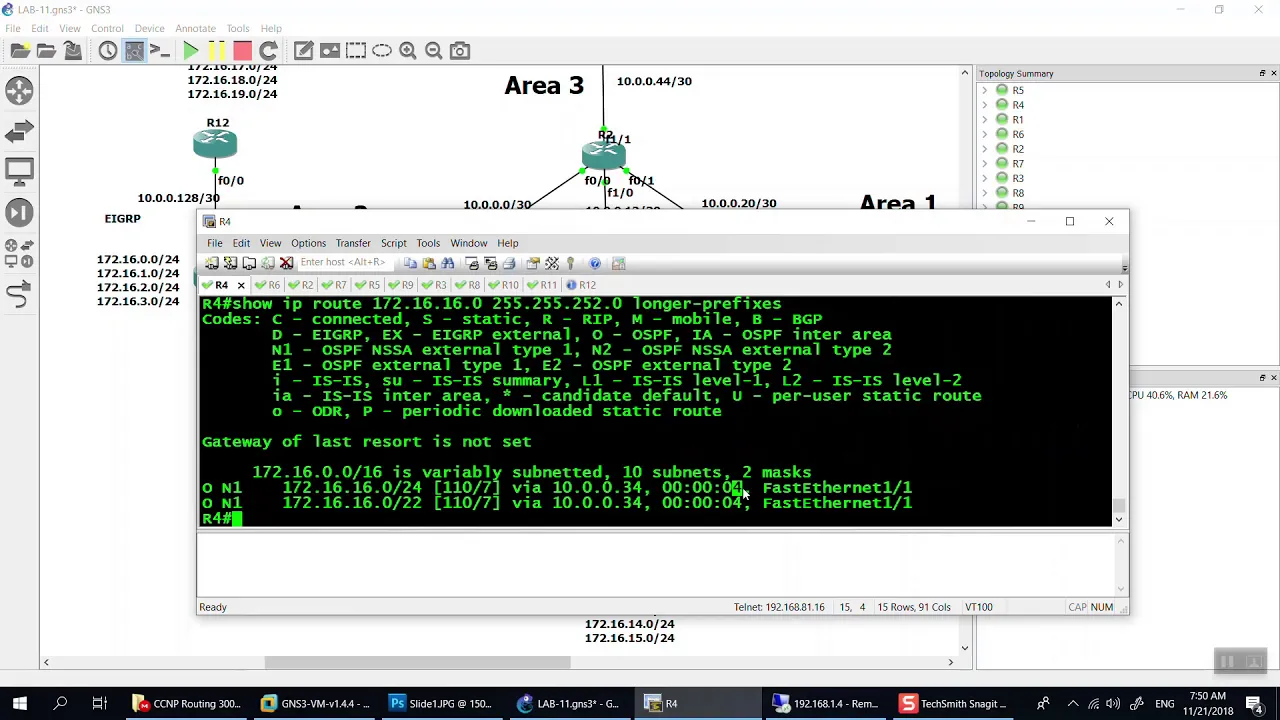This screenshot has width=1280, height=720.
Task: Switch to R10 session tab
Action: [x=504, y=285]
